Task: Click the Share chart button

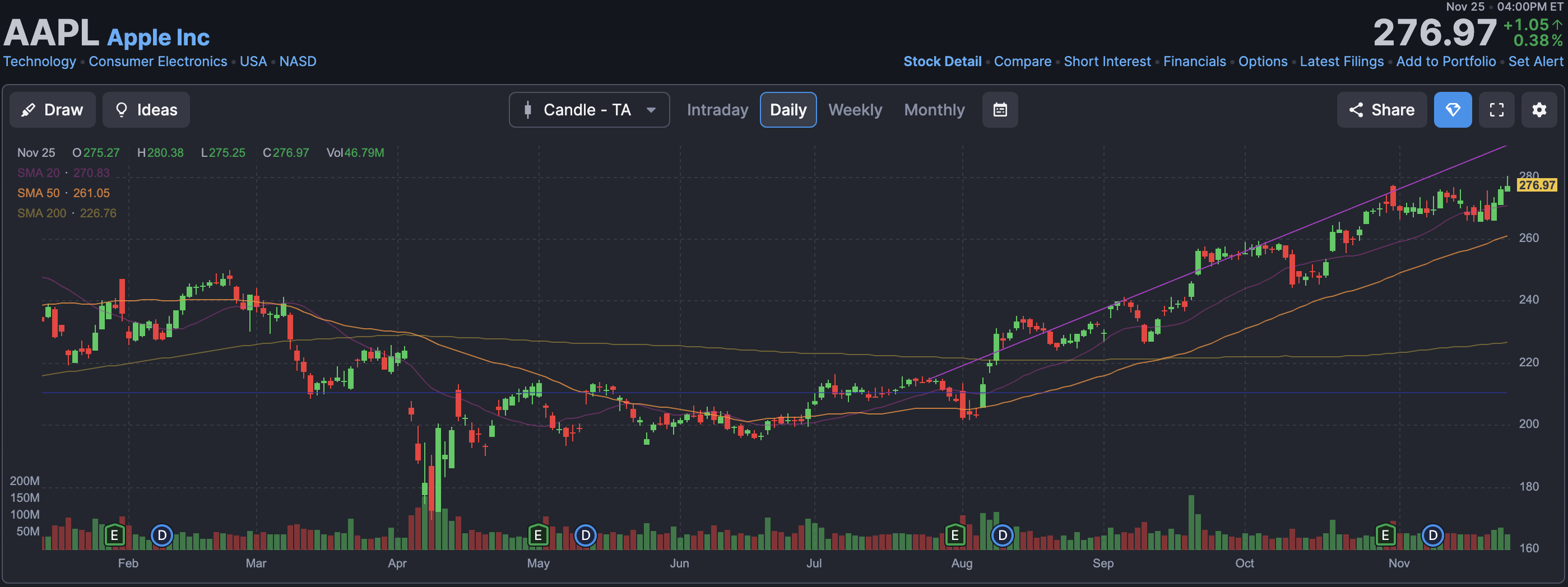Action: click(1382, 109)
